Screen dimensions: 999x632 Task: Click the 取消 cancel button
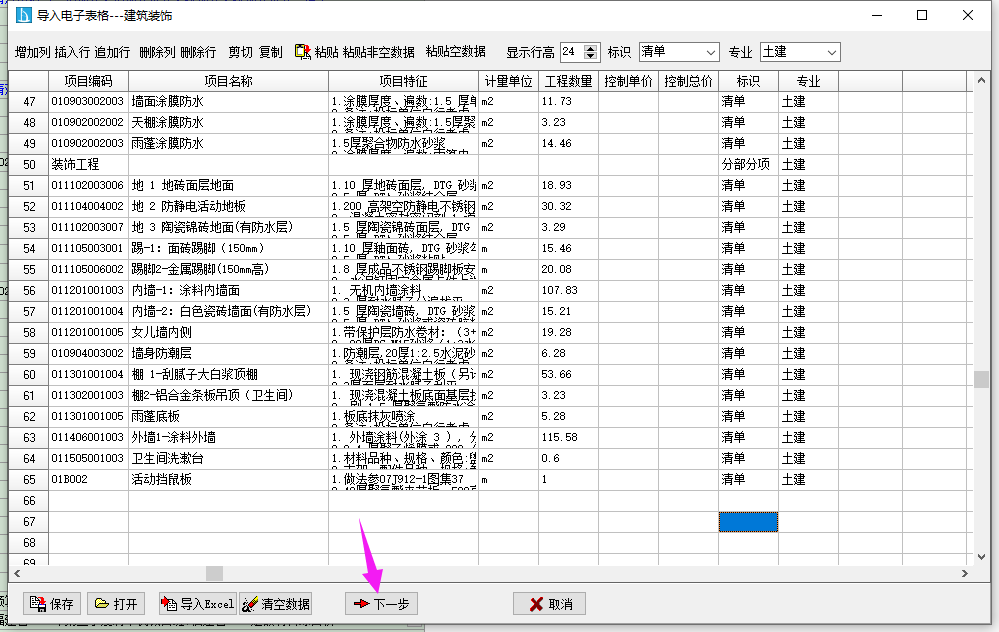[549, 604]
